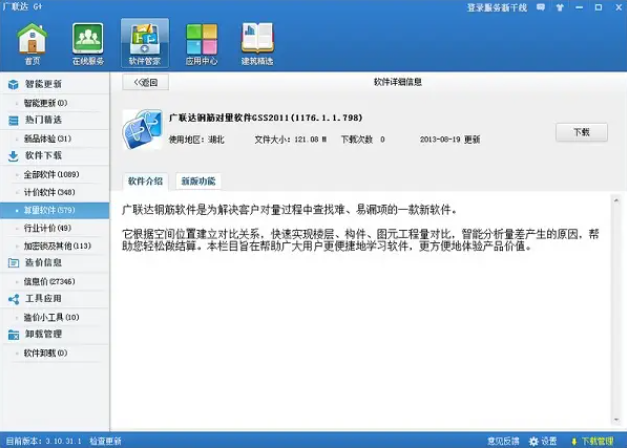
Task: Switch to the 软件介绍 tab
Action: 146,181
